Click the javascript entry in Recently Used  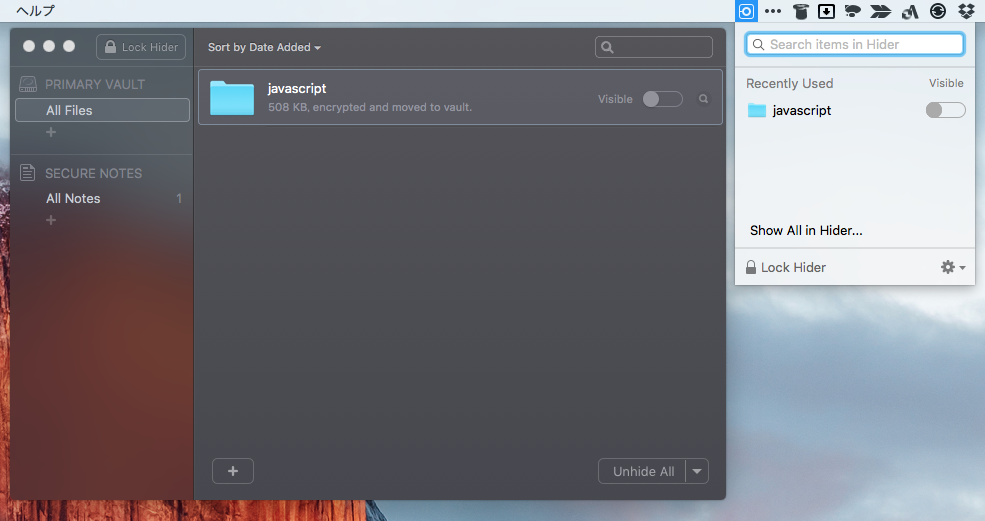tap(802, 111)
